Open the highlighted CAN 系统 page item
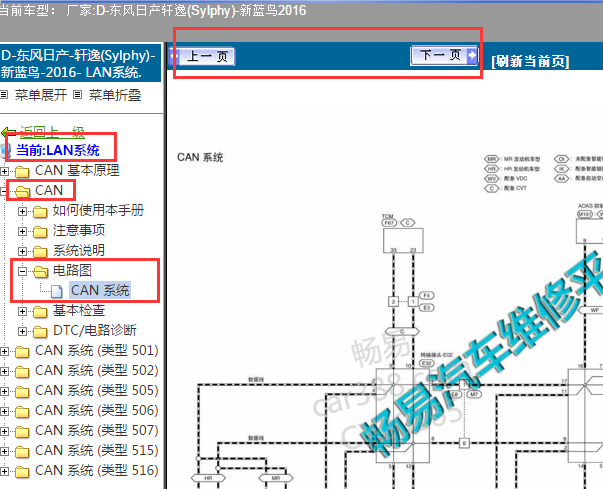Image resolution: width=603 pixels, height=489 pixels. [100, 290]
